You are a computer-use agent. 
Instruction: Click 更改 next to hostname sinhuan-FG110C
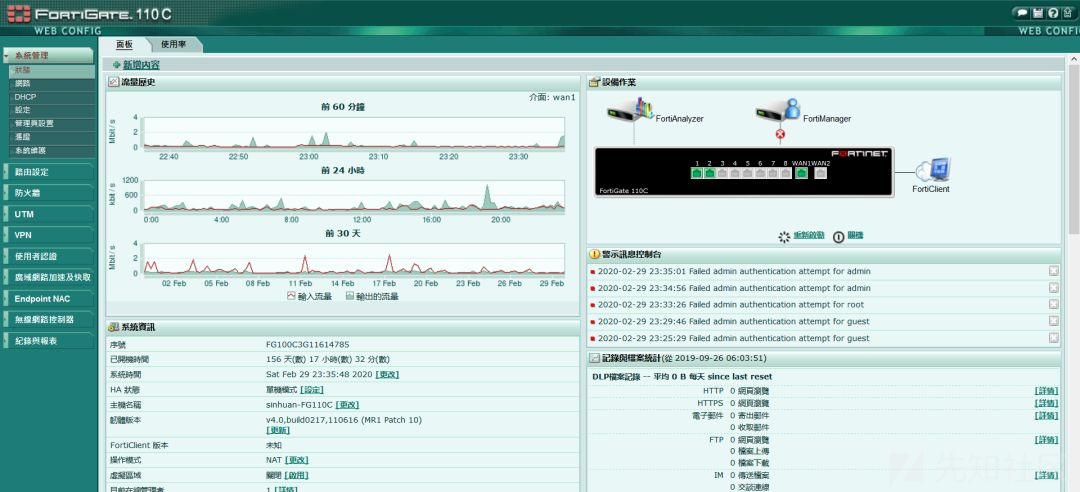pos(347,404)
